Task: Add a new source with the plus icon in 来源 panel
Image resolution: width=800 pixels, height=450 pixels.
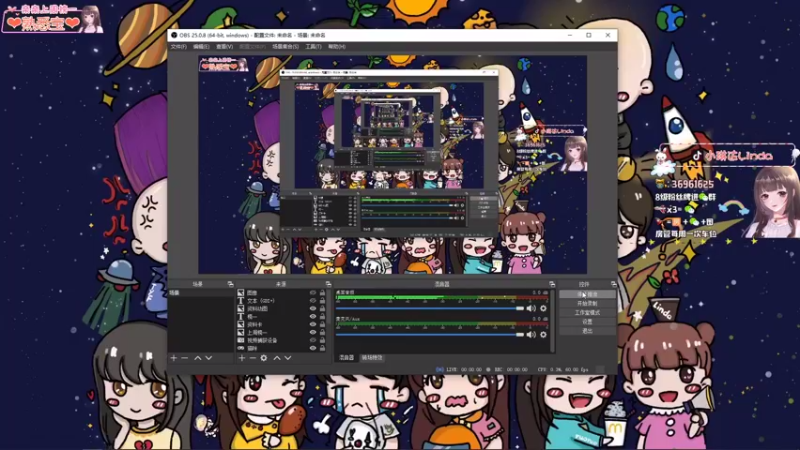Action: coord(242,358)
